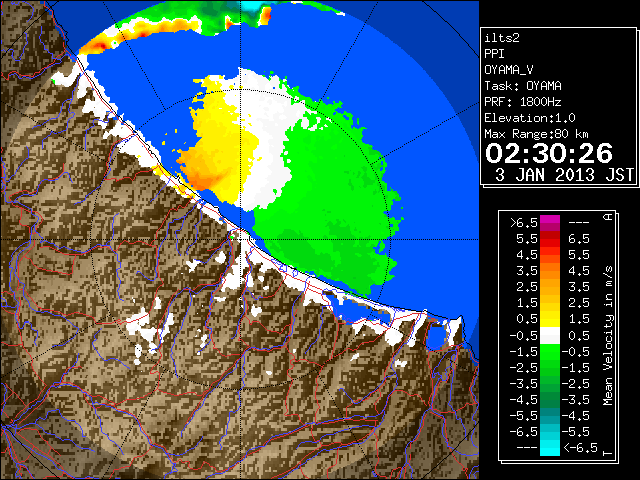The height and width of the screenshot is (480, 640).
Task: Click the time stamp 02:30:26
Action: 549,153
